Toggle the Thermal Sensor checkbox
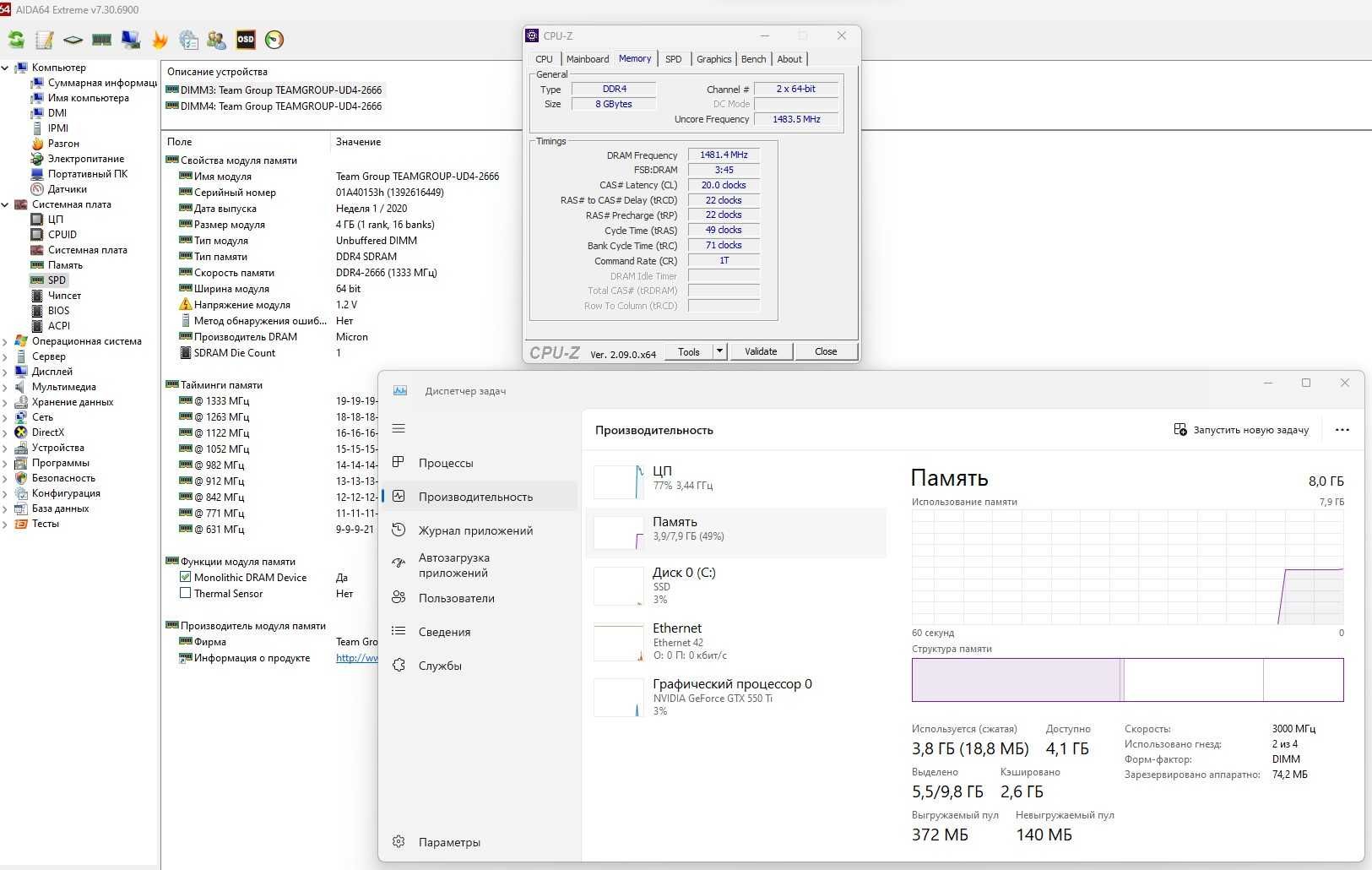Screen dimensions: 1372x870 [185, 594]
